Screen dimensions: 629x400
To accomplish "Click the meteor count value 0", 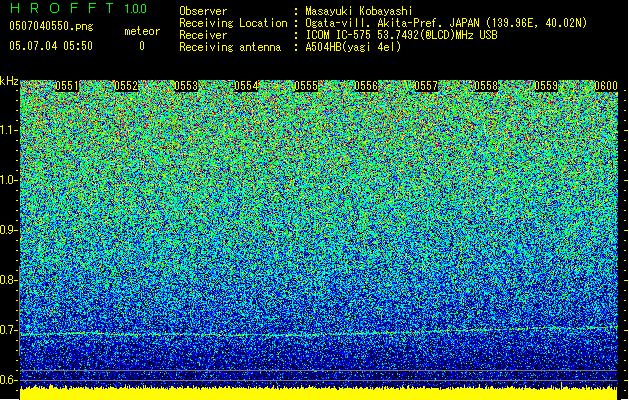I will coord(142,46).
